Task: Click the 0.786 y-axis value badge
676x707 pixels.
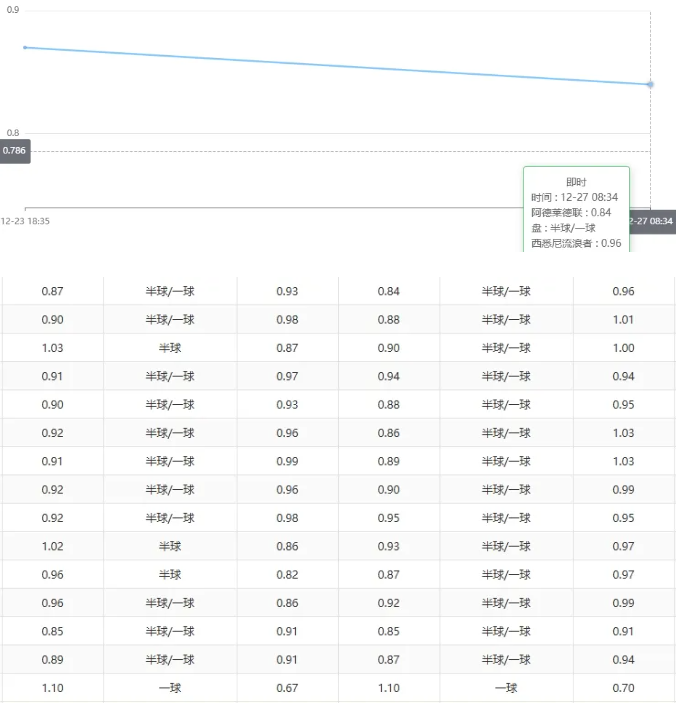Action: tap(15, 151)
